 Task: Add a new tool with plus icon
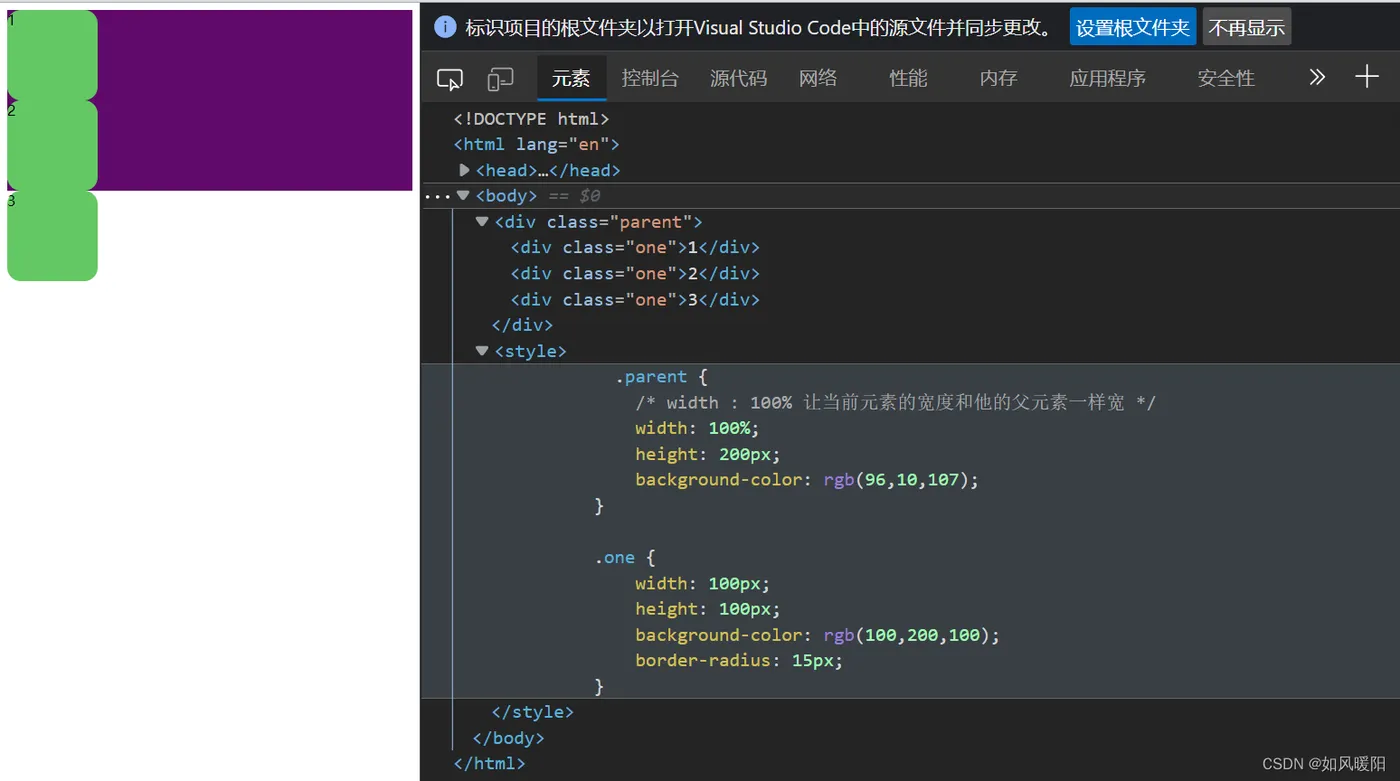[1366, 77]
